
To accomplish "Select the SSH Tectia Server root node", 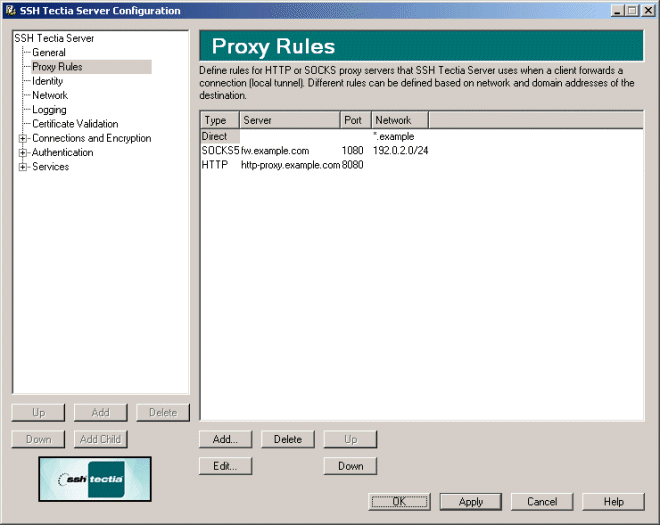I will [x=54, y=38].
